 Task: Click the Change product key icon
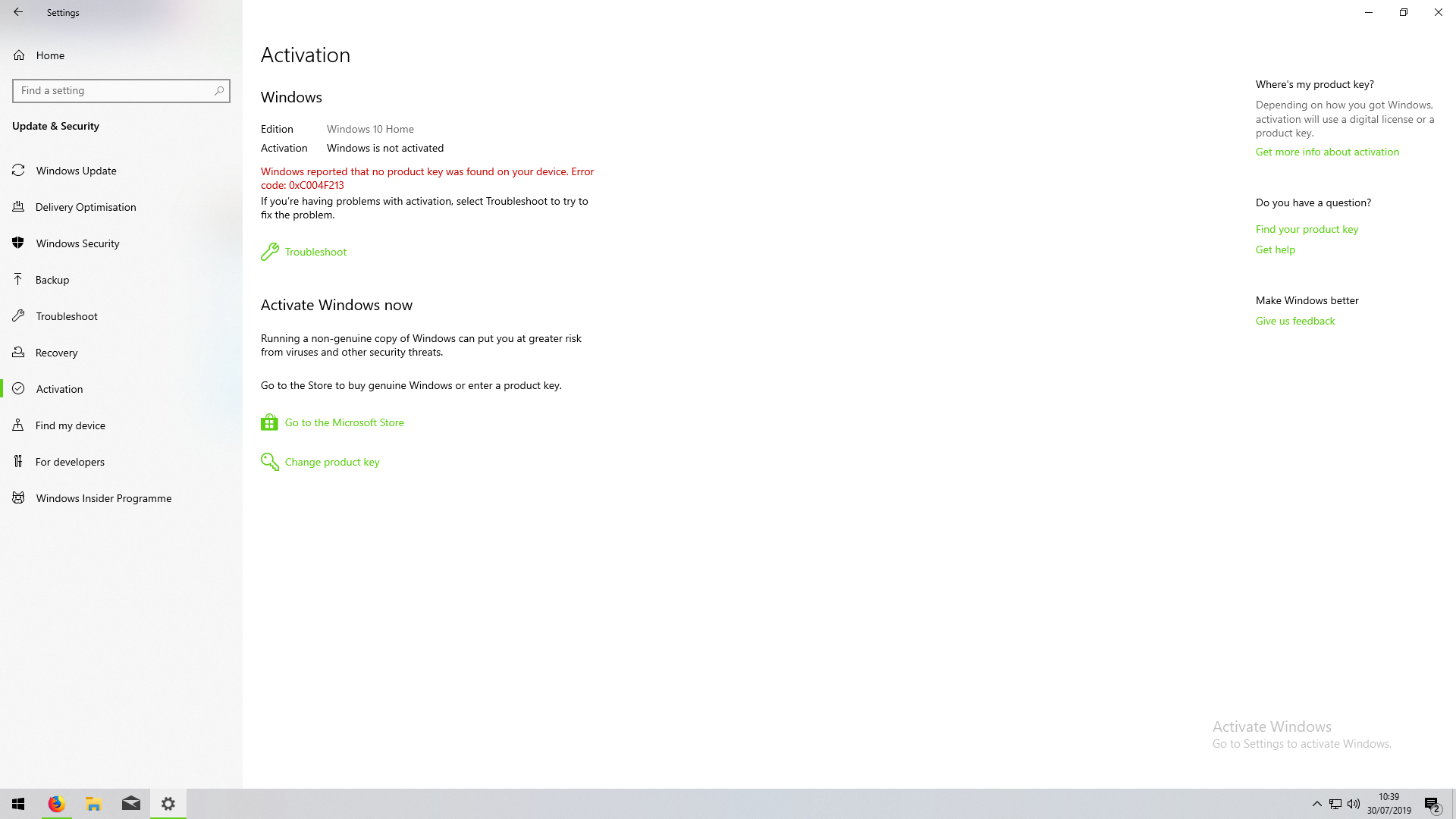click(270, 462)
